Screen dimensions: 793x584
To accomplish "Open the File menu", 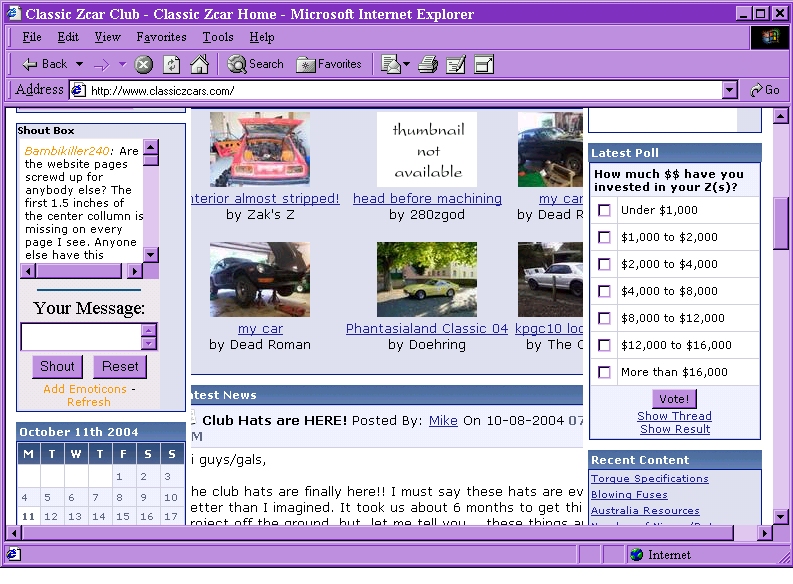I will click(x=32, y=37).
